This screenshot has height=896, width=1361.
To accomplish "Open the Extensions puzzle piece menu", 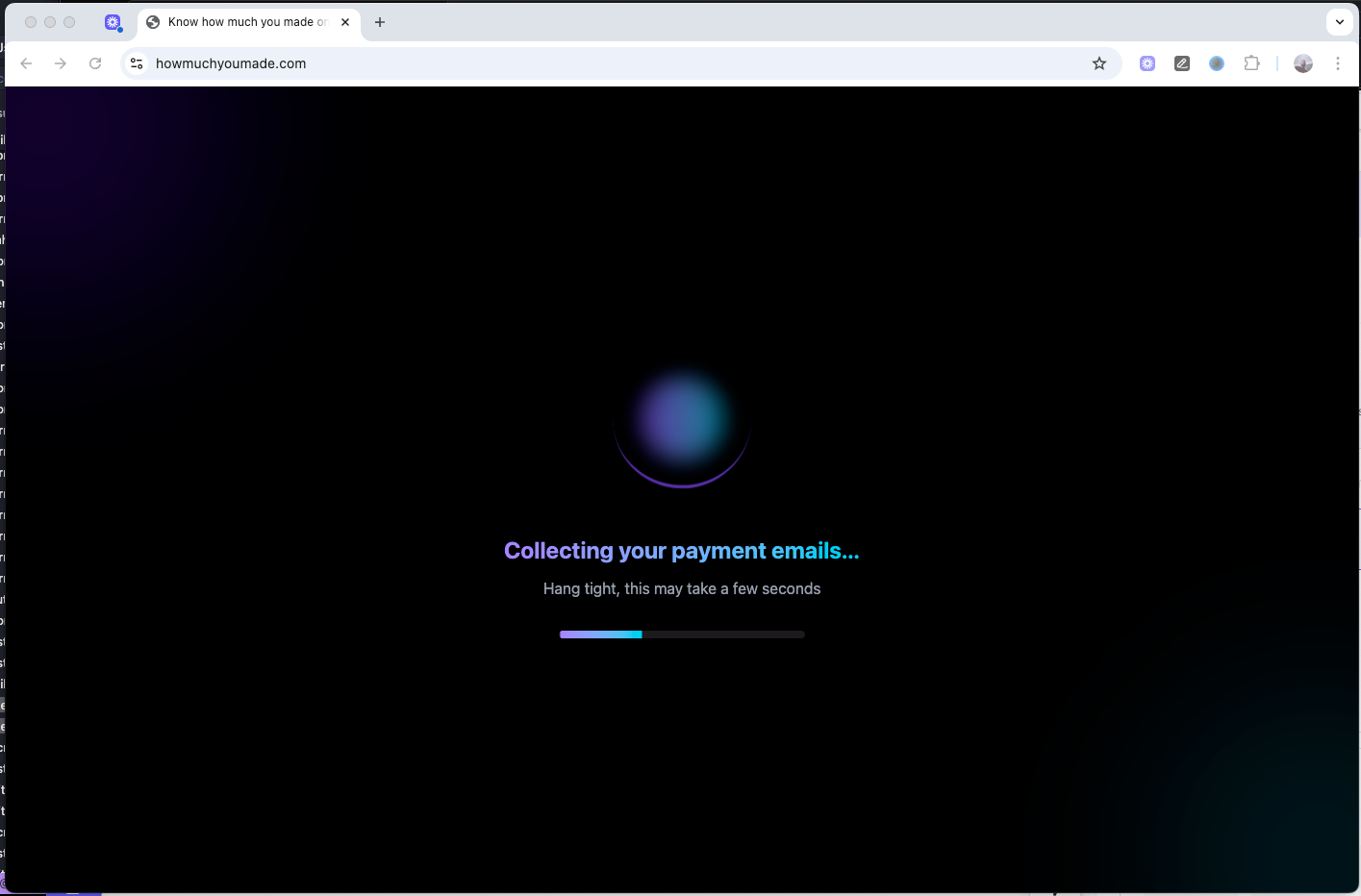I will coord(1251,63).
